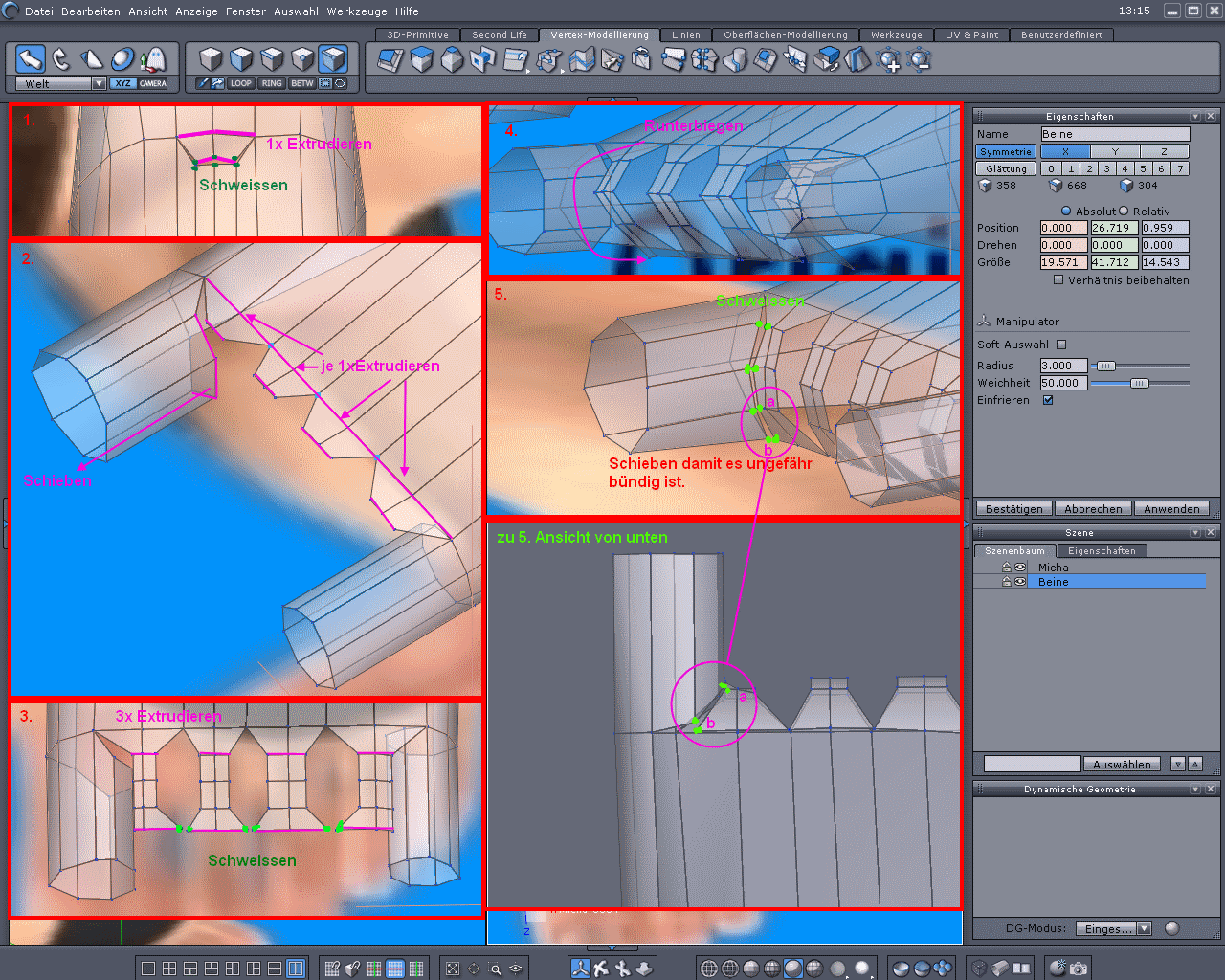Activate the rectangle selection marquee icon
The image size is (1225, 980).
point(325,83)
